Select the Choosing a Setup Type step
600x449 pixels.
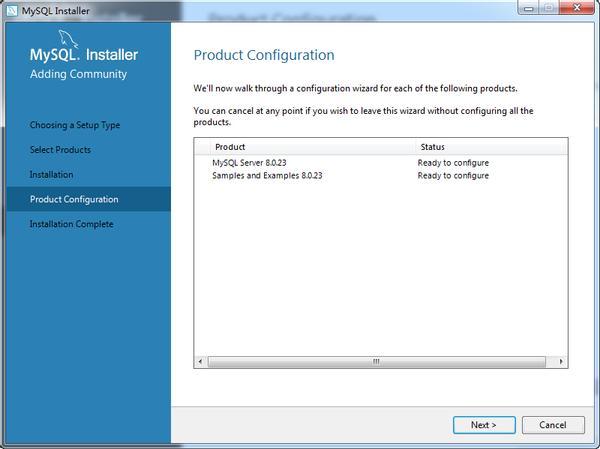(75, 125)
